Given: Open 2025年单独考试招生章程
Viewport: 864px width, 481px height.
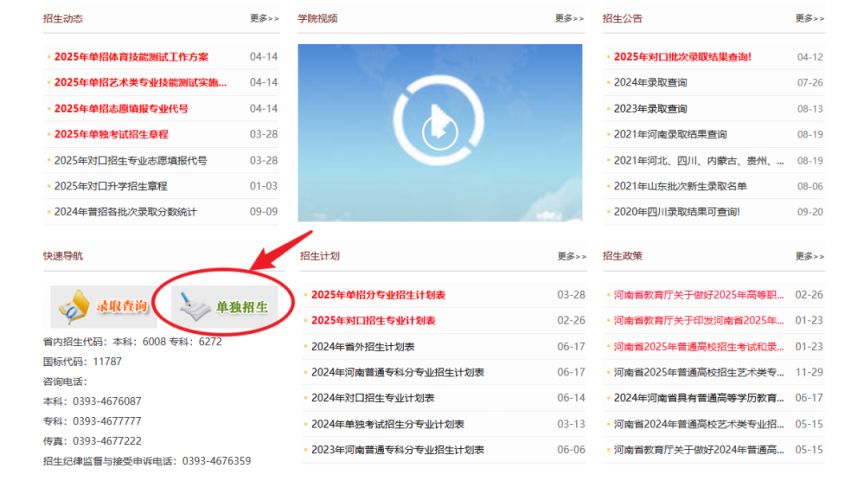Looking at the screenshot, I should point(111,134).
